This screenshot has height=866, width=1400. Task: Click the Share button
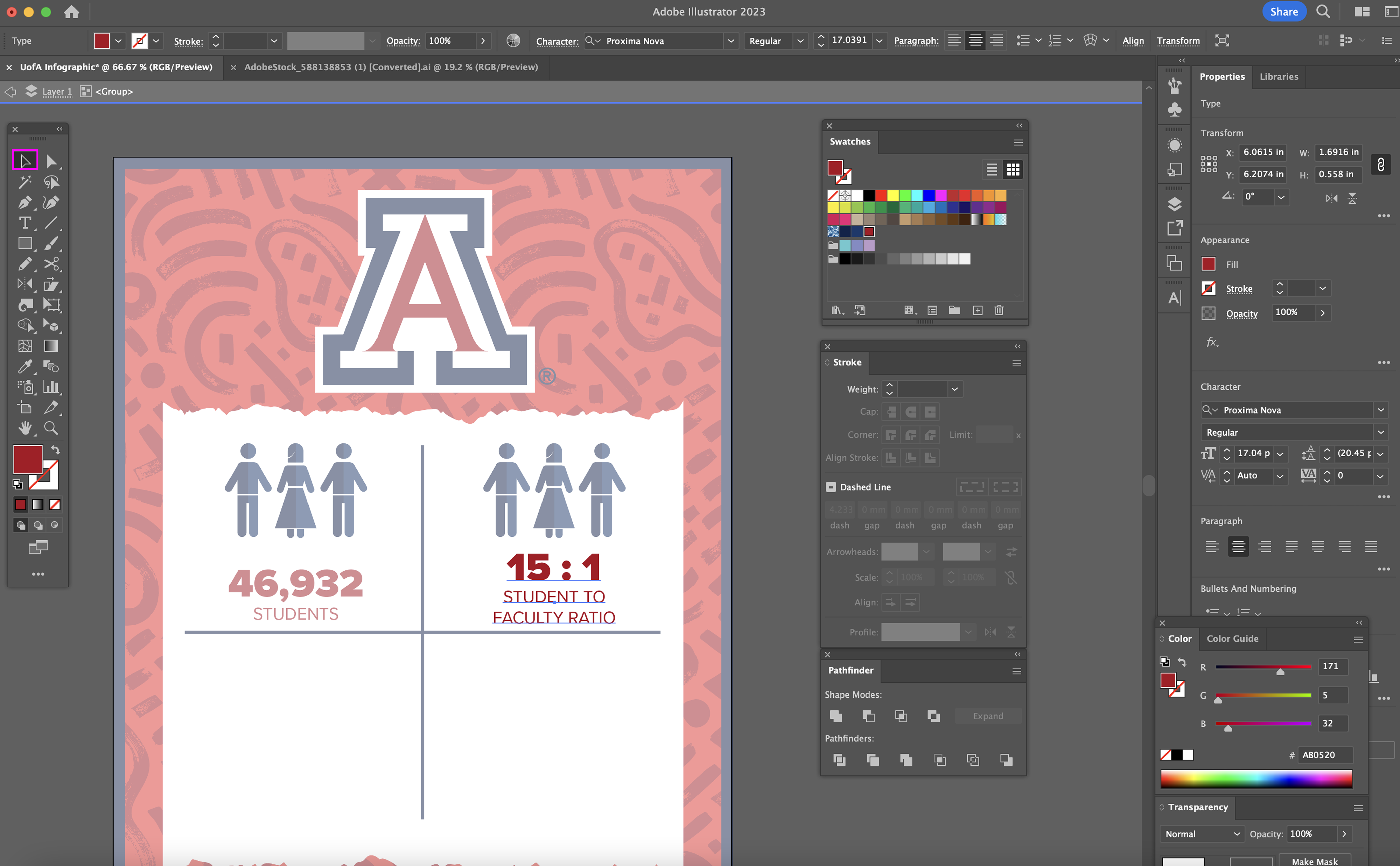(x=1284, y=12)
